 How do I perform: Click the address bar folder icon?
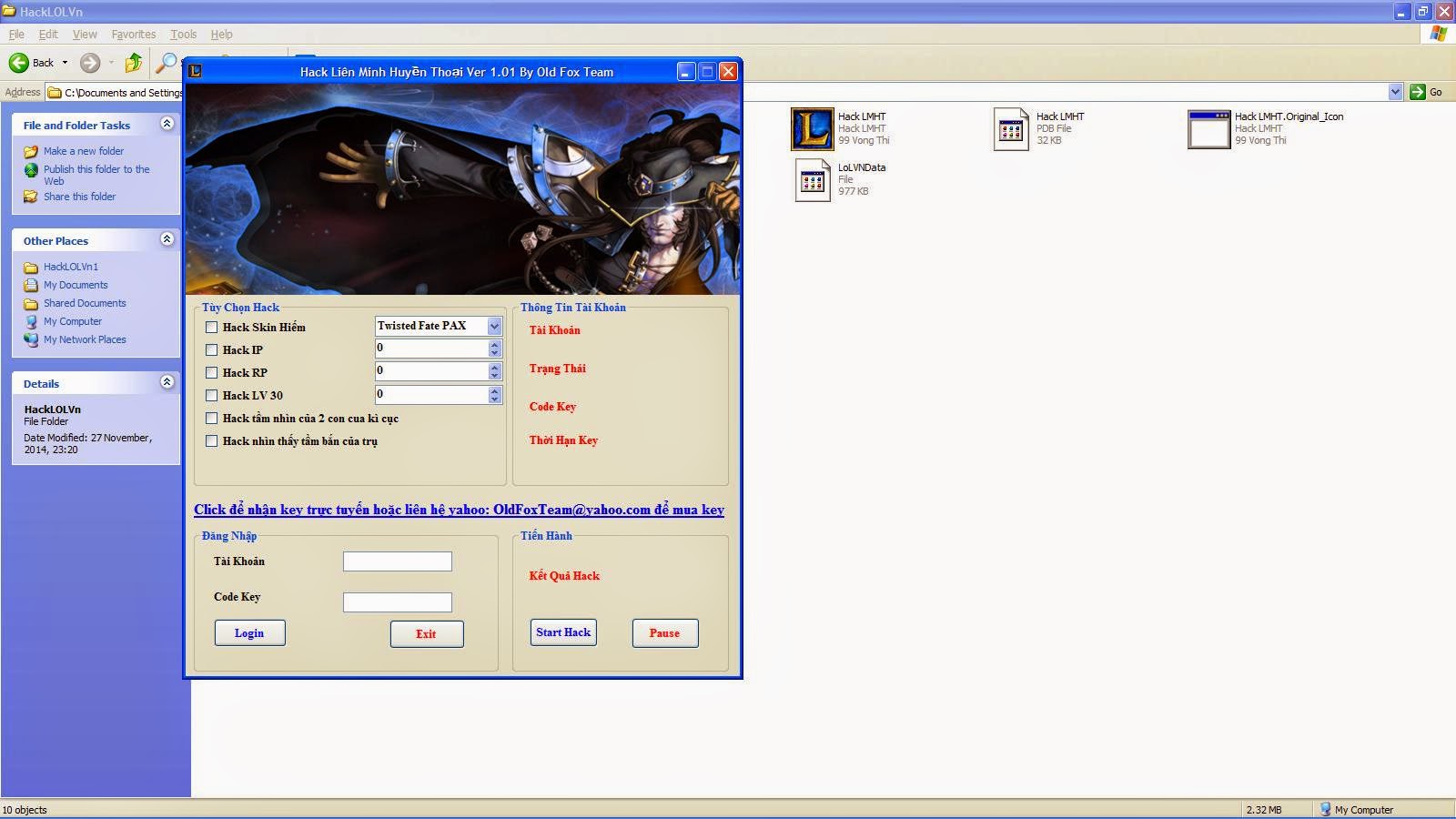(x=55, y=92)
